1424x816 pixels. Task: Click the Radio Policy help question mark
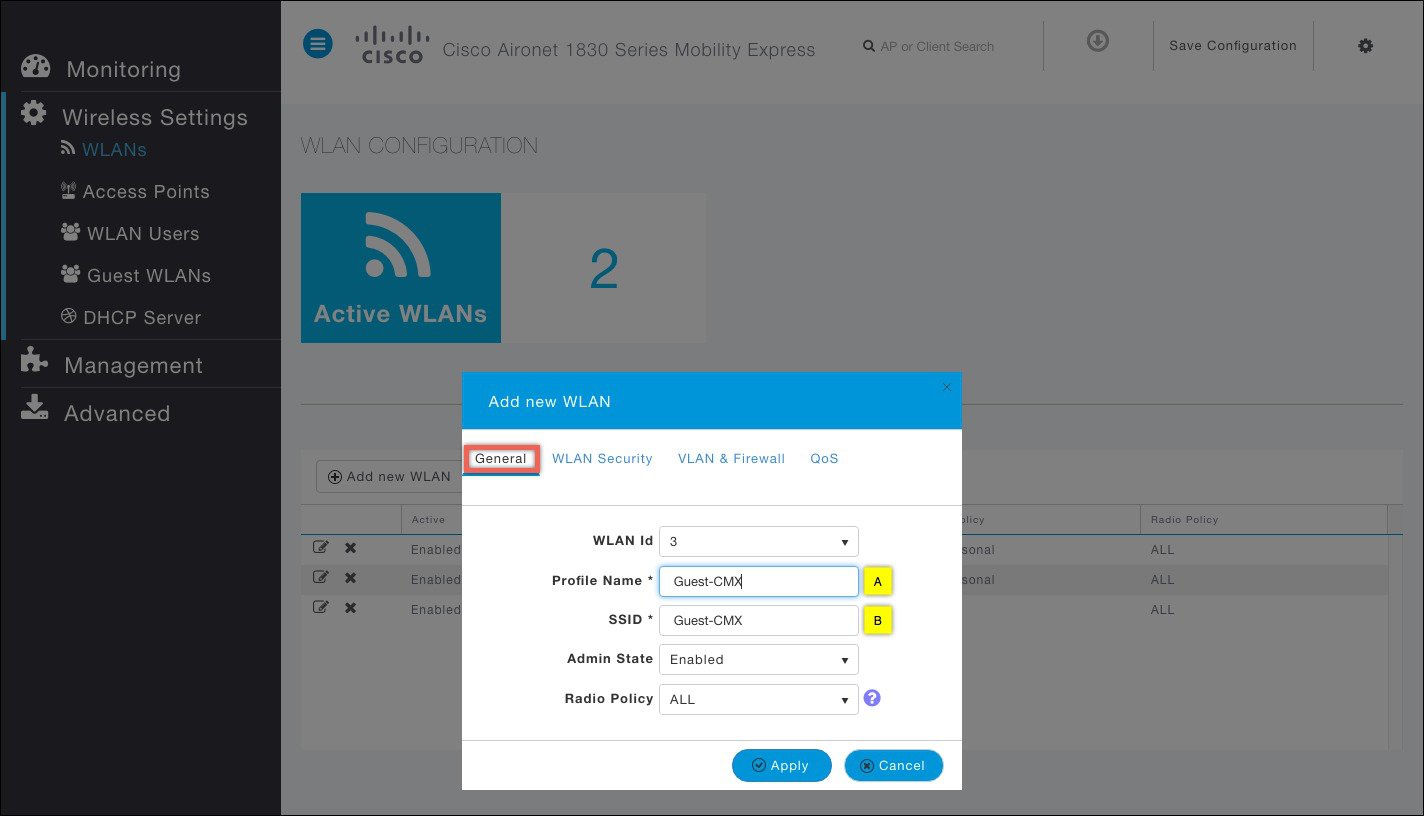[x=871, y=697]
